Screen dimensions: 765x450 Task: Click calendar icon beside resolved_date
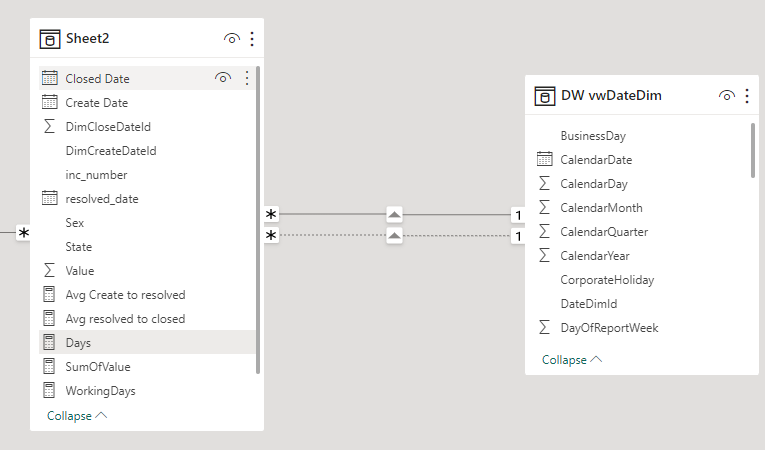click(x=49, y=198)
